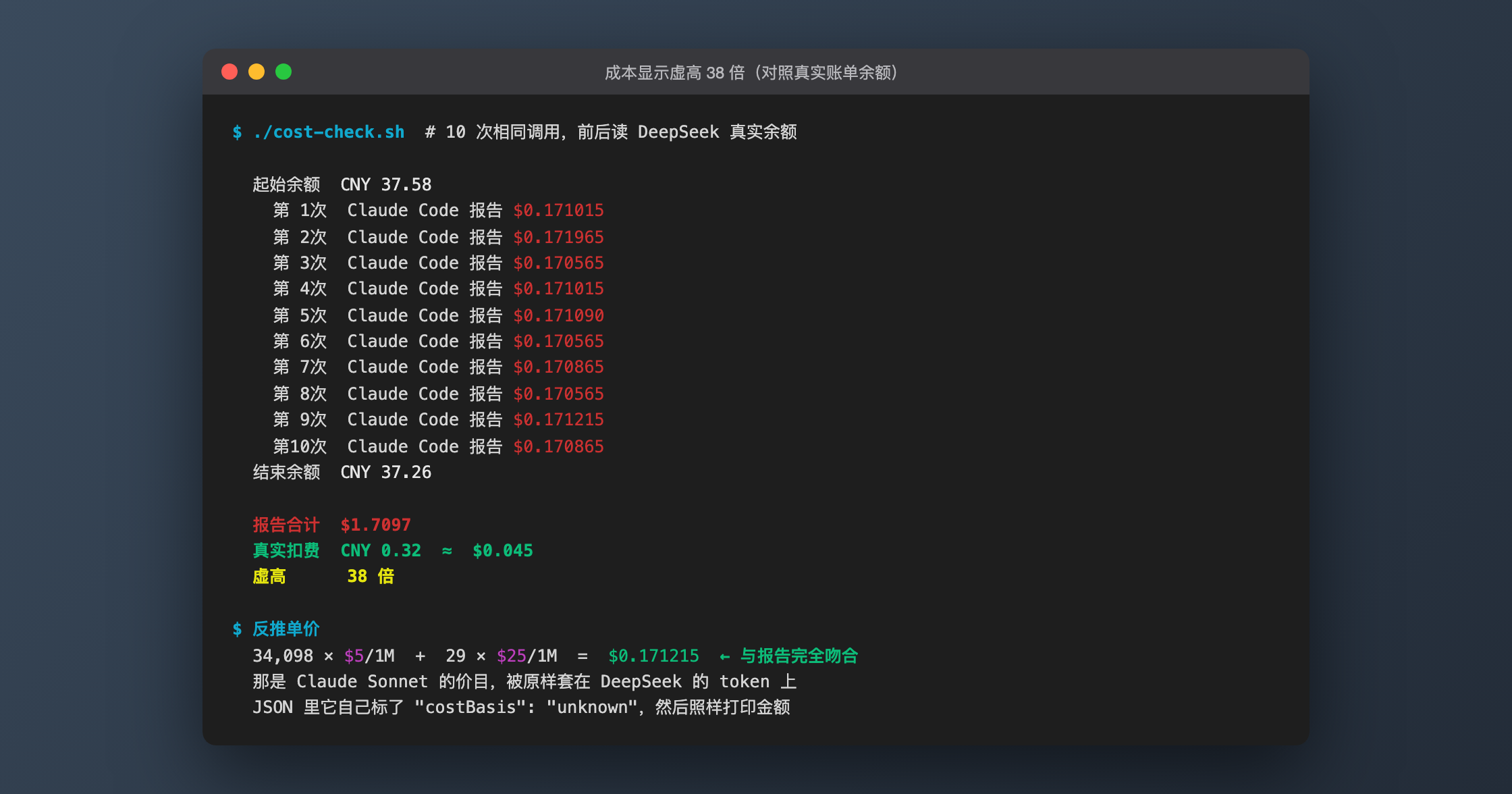
Task: Click the 9th call cost '$0.171215'
Action: (558, 419)
